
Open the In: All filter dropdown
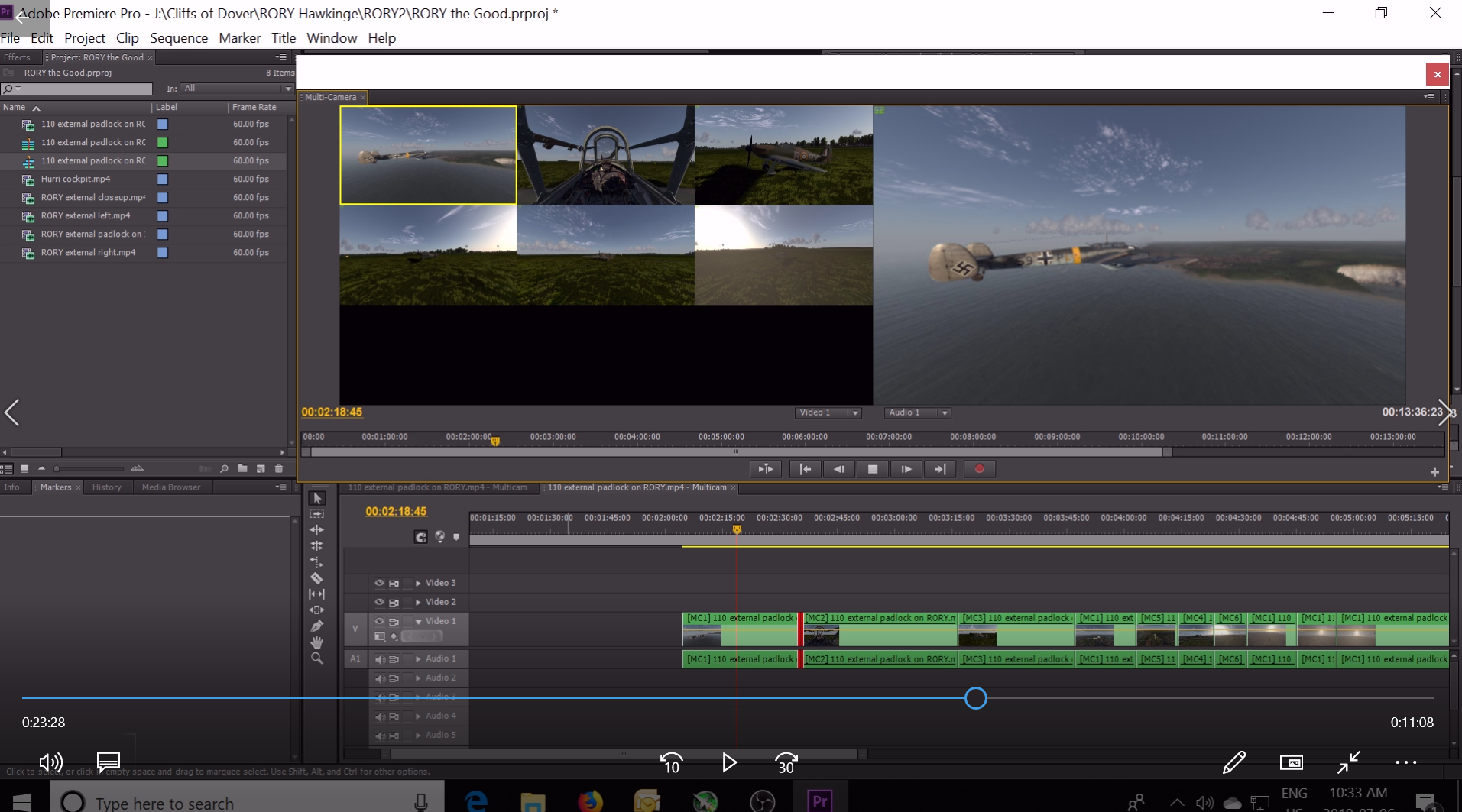(238, 89)
